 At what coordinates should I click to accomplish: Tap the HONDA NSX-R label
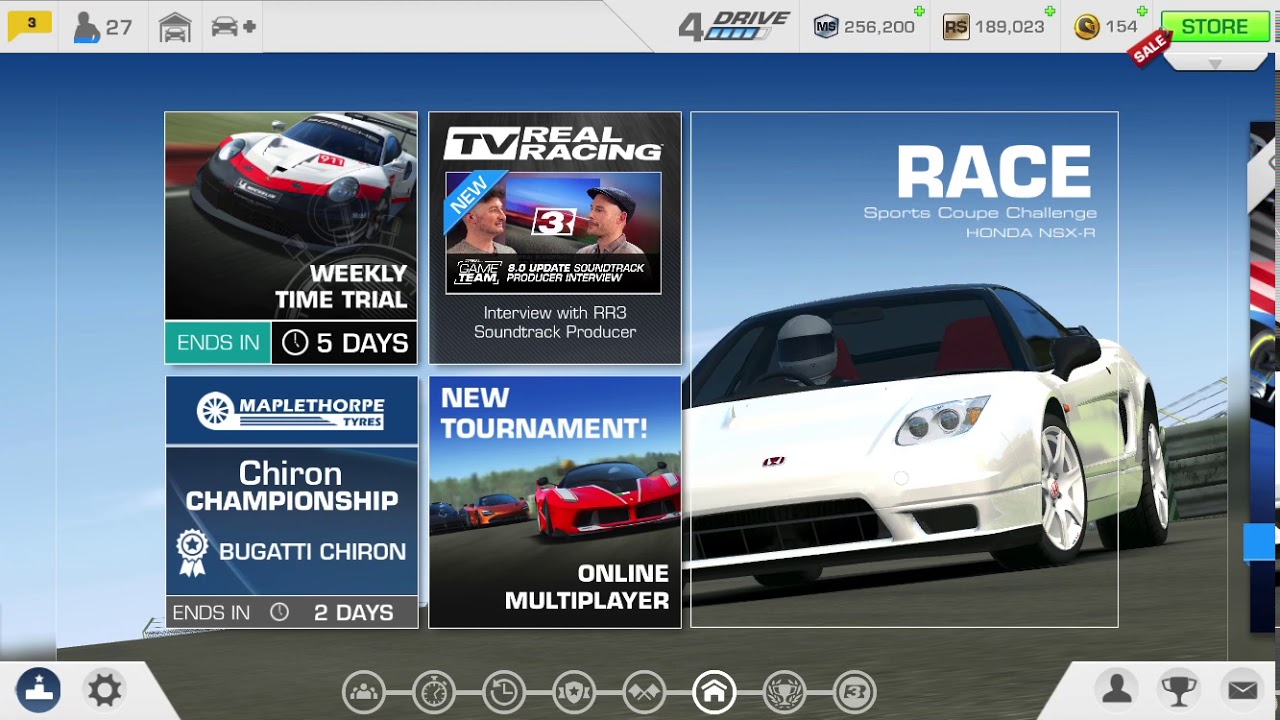[1030, 233]
